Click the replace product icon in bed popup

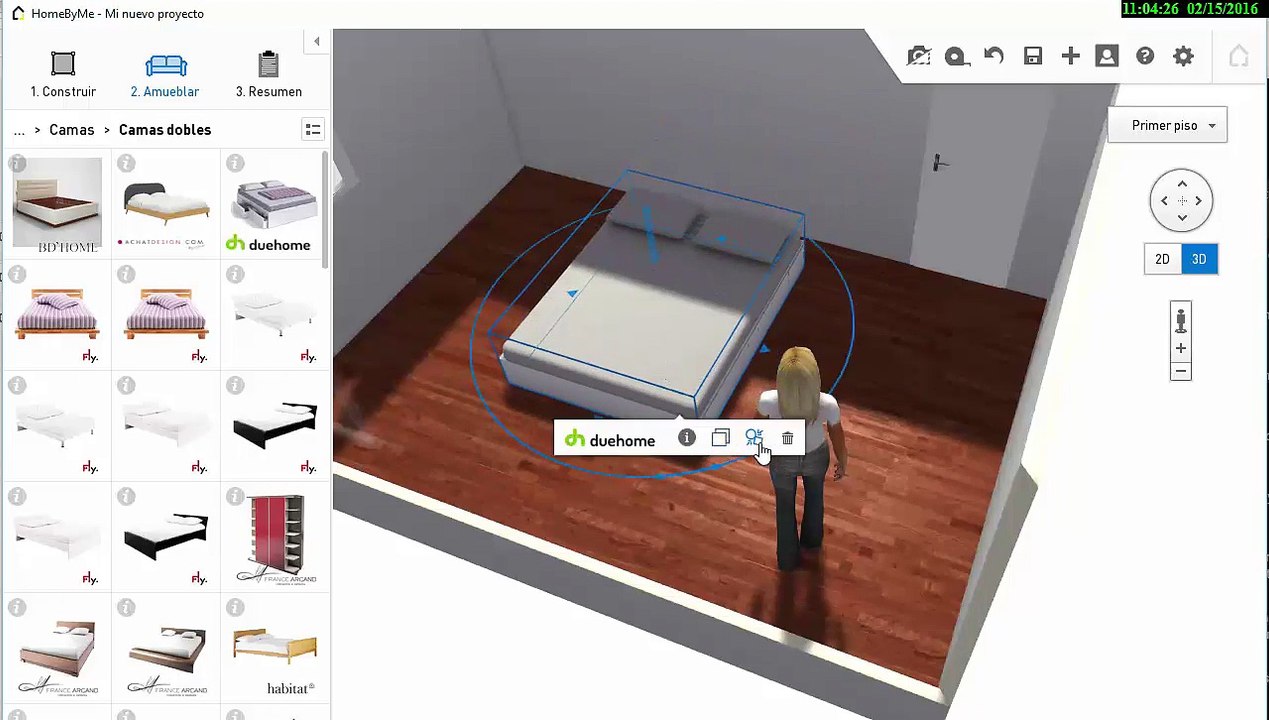(x=754, y=438)
